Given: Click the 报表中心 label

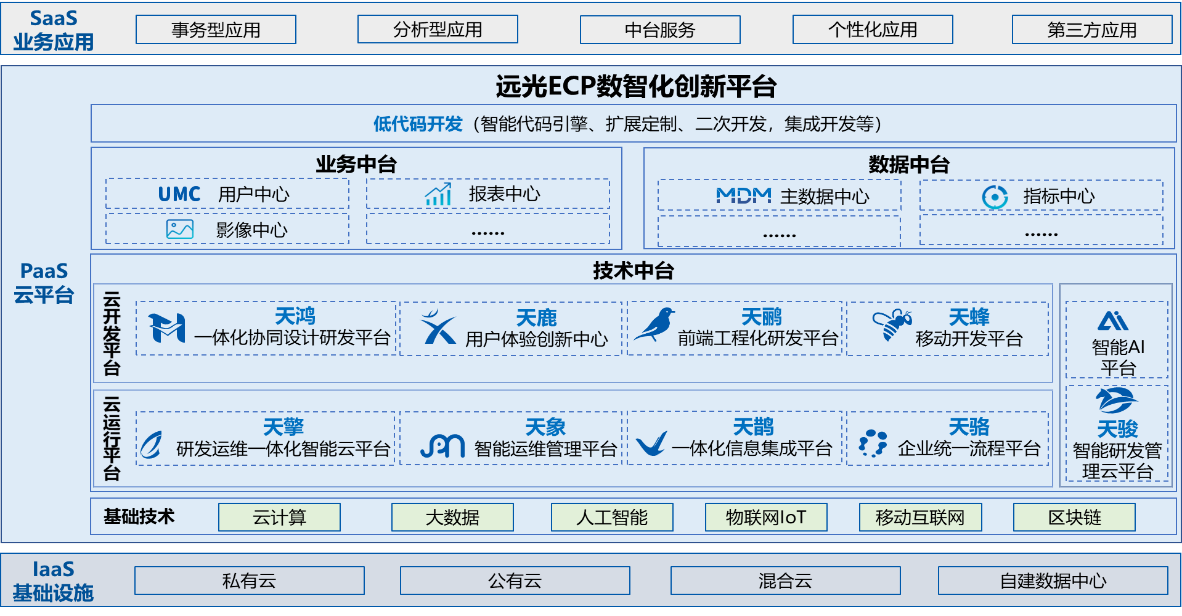Looking at the screenshot, I should pyautogui.click(x=504, y=194).
